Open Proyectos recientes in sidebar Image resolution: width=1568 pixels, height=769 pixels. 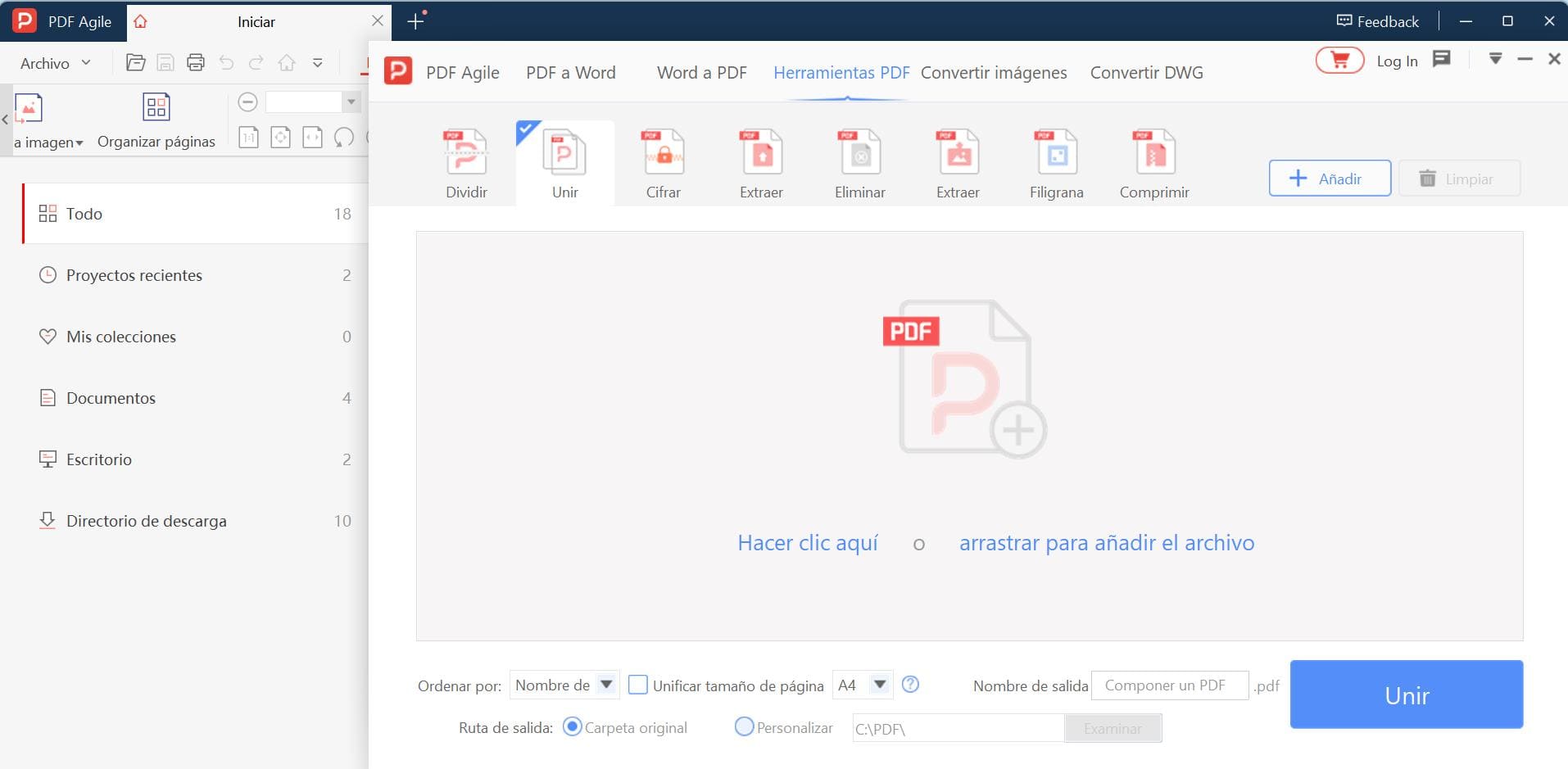[x=195, y=275]
